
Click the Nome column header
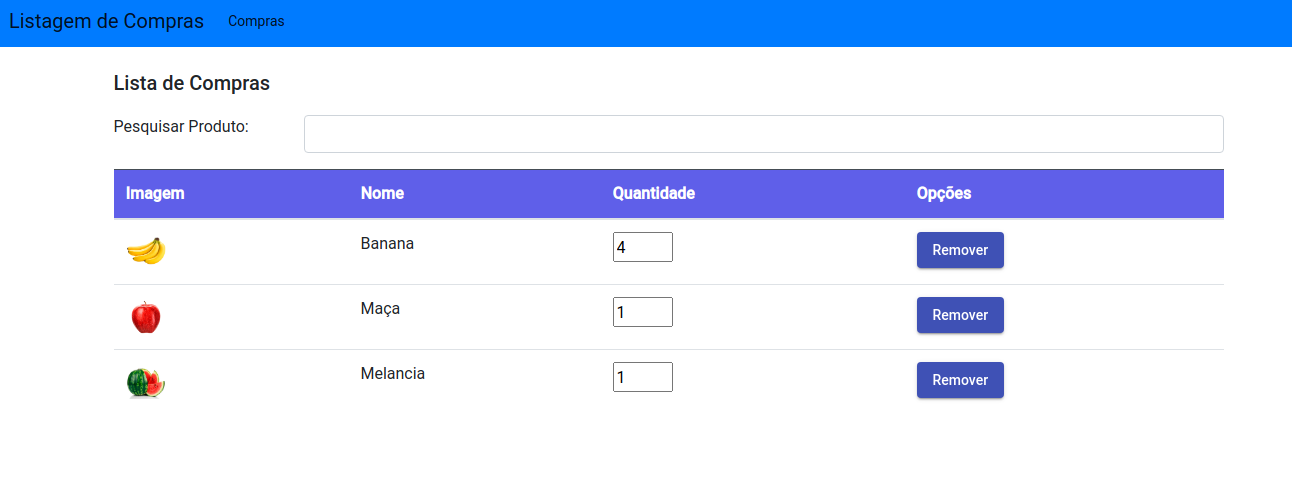point(382,193)
